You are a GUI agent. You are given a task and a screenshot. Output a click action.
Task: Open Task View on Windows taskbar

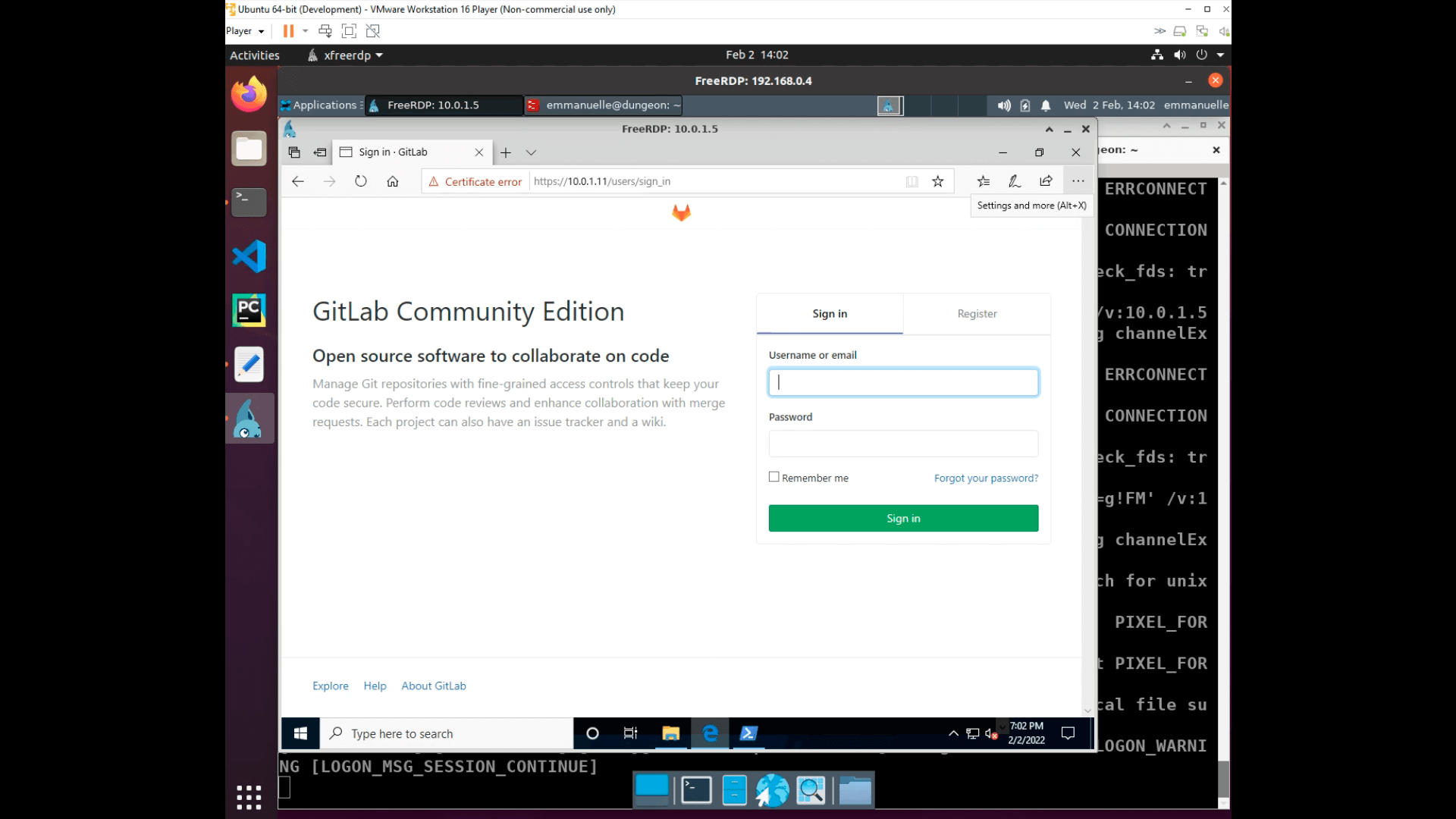point(630,733)
